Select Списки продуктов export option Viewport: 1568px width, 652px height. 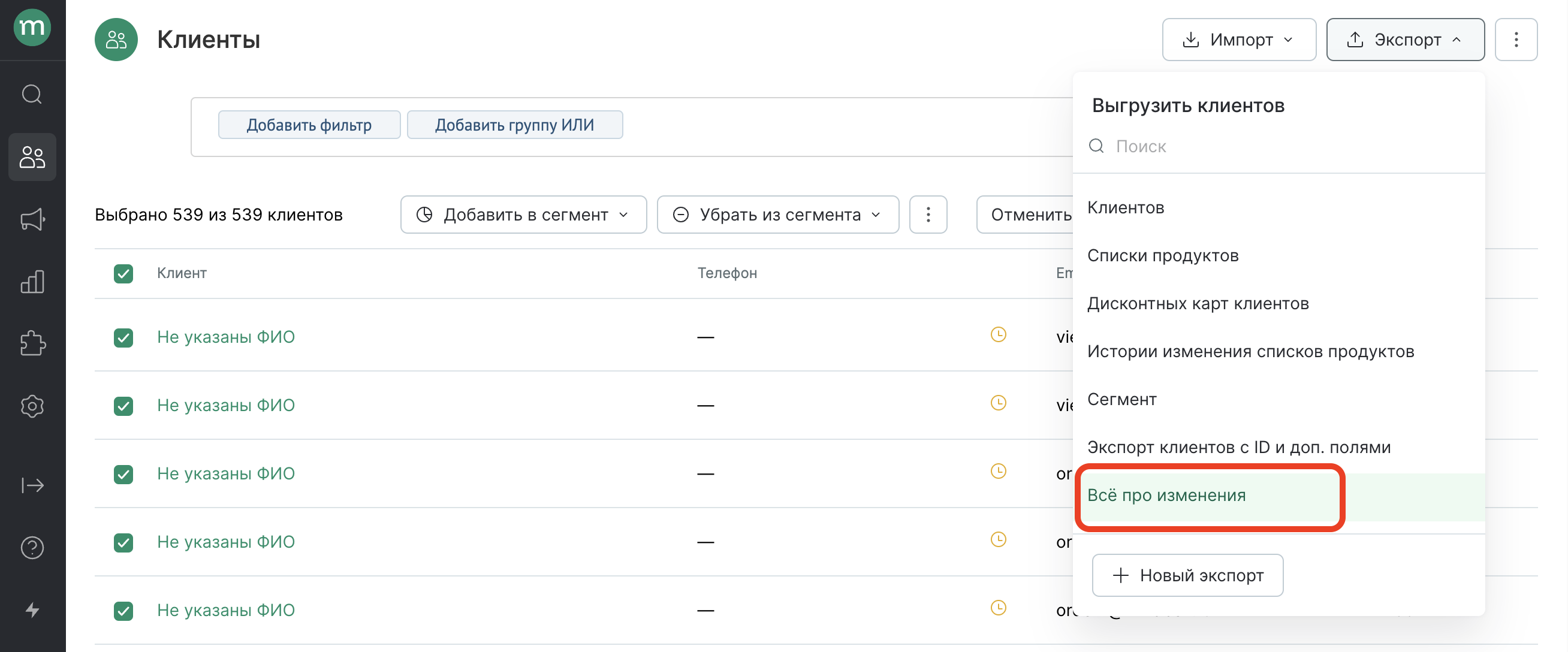click(1278, 256)
